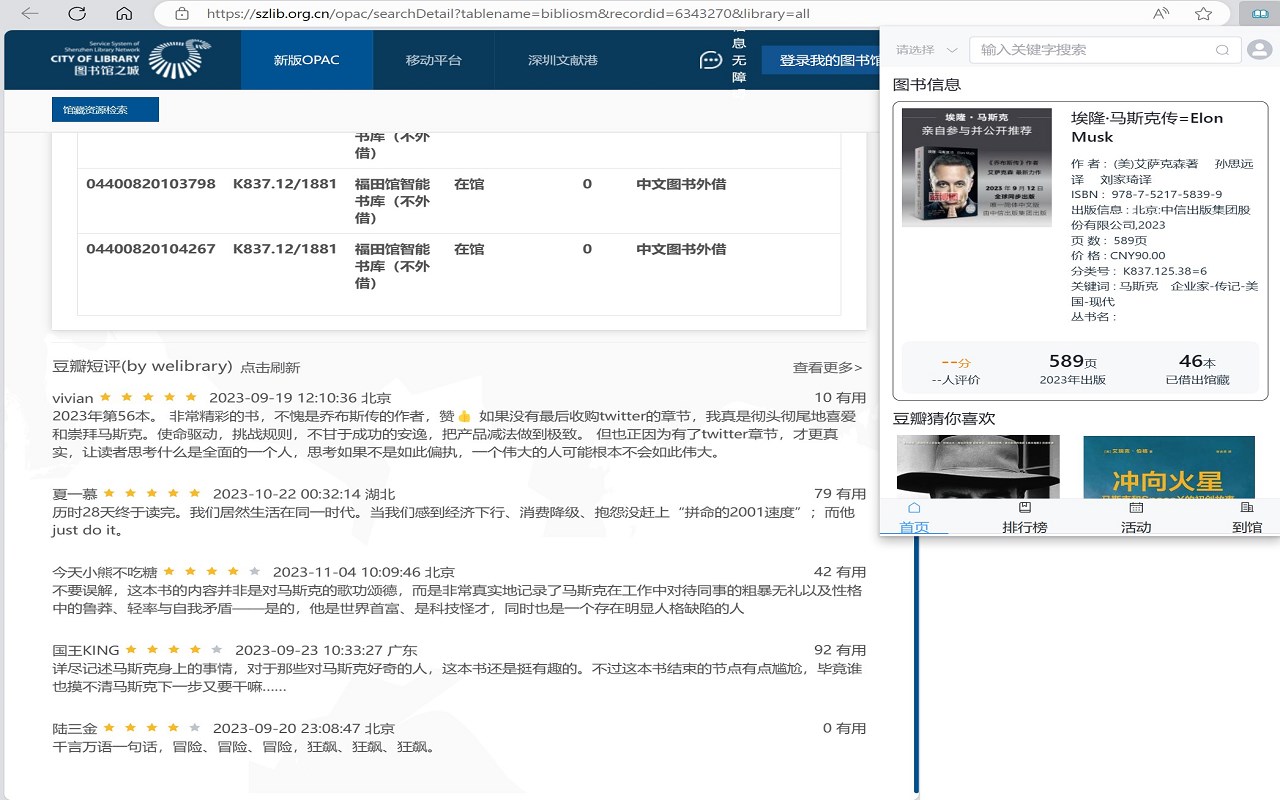Run search with the magnifier icon in side panel
This screenshot has width=1280, height=800.
tap(1222, 50)
